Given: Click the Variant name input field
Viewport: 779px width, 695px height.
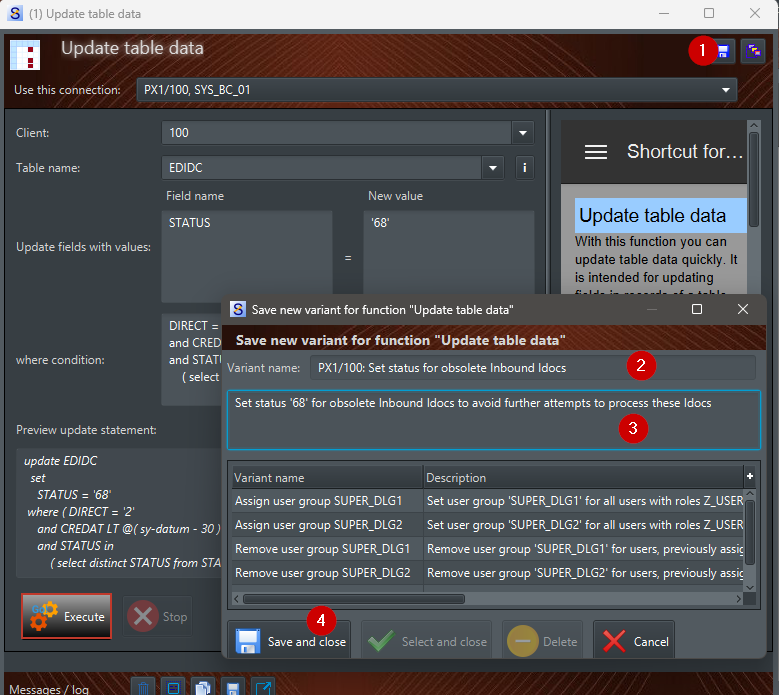Looking at the screenshot, I should click(533, 368).
